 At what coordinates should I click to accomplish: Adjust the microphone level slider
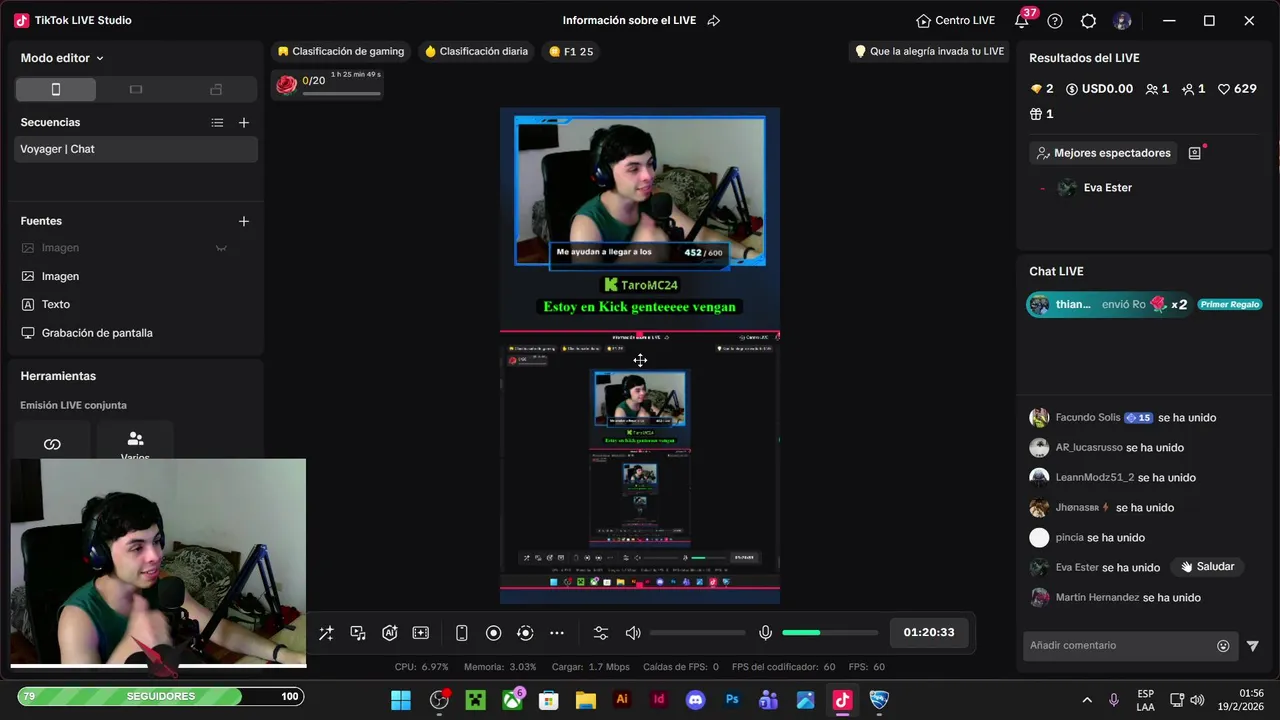(830, 633)
